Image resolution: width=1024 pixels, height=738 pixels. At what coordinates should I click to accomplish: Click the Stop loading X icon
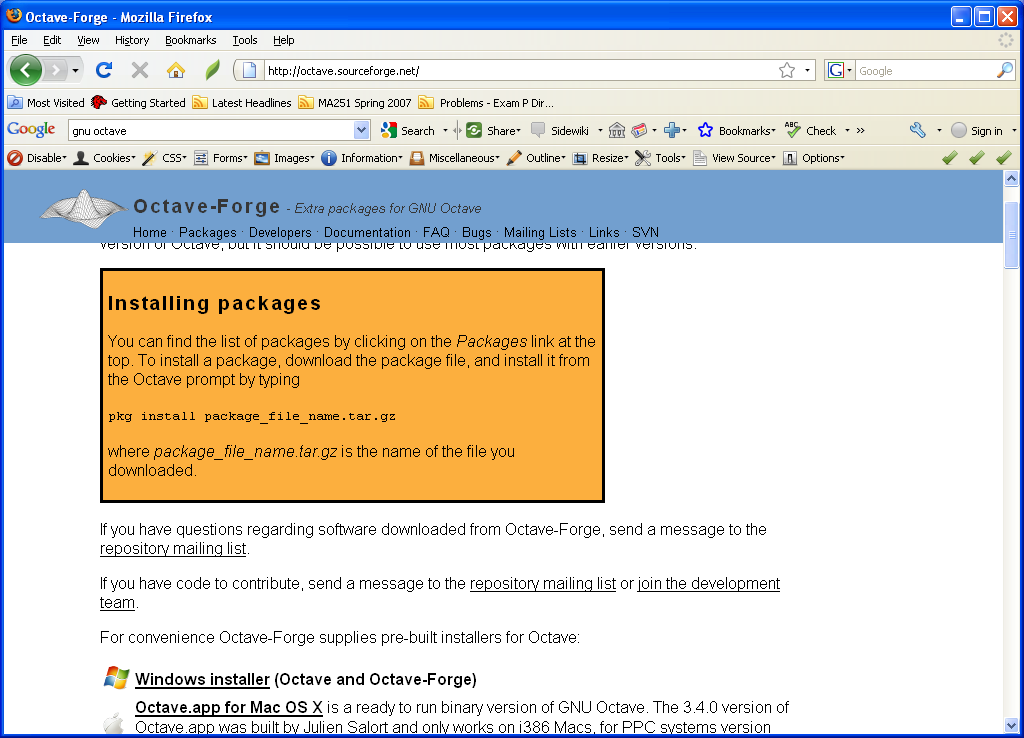click(x=140, y=70)
